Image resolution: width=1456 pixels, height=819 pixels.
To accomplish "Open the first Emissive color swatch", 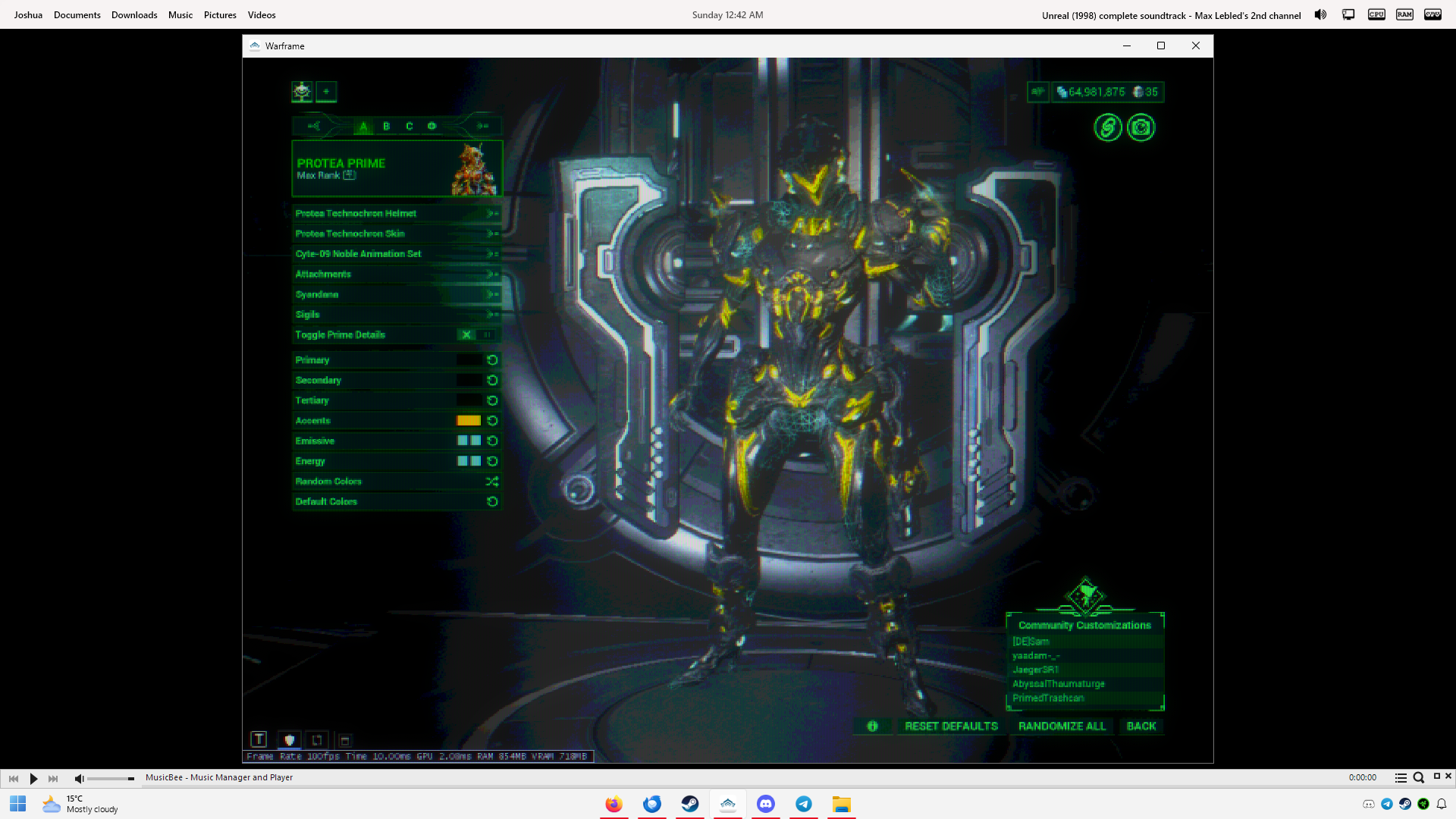I will point(463,441).
